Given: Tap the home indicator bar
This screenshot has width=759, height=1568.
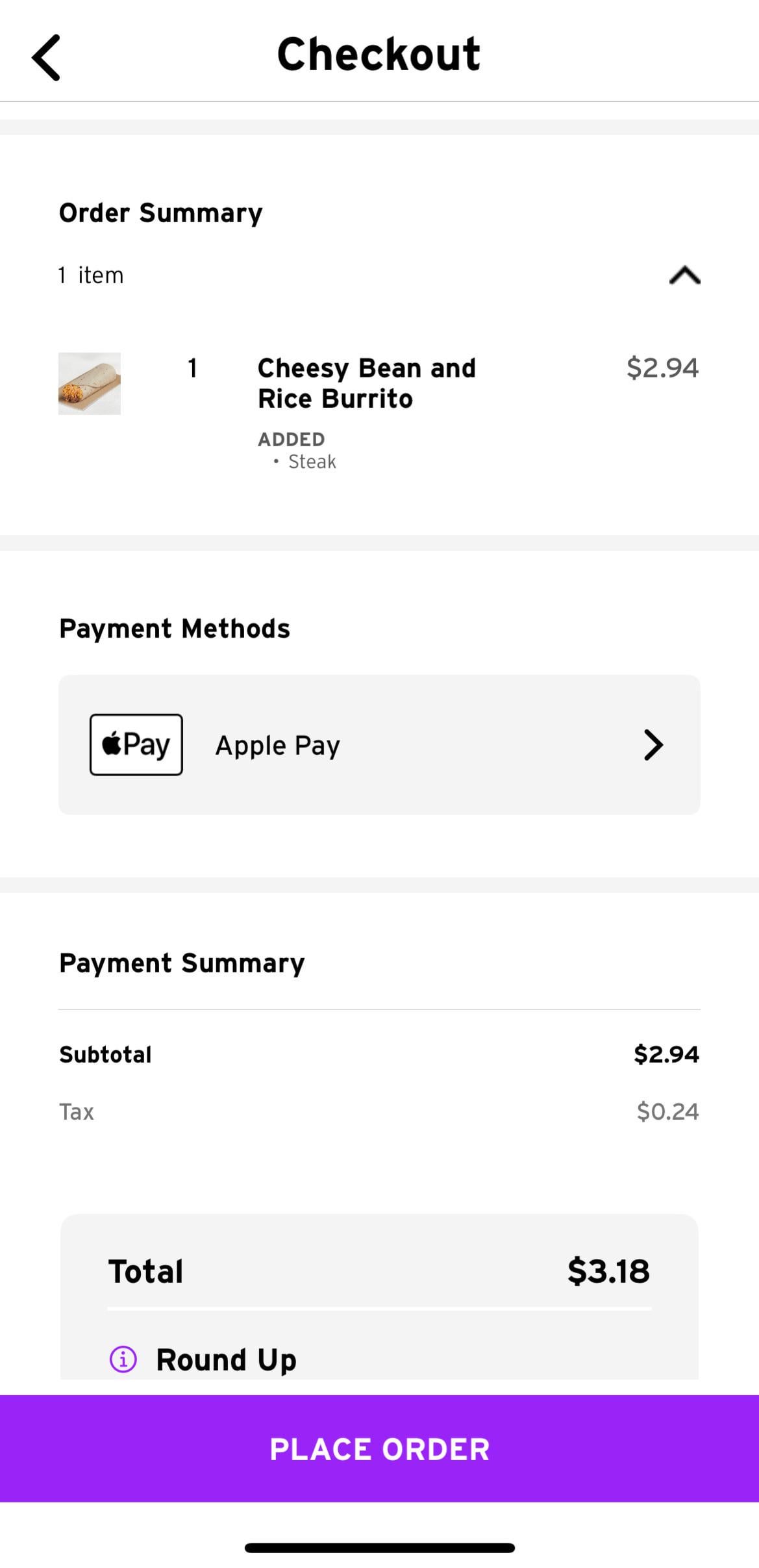Looking at the screenshot, I should point(379,1548).
